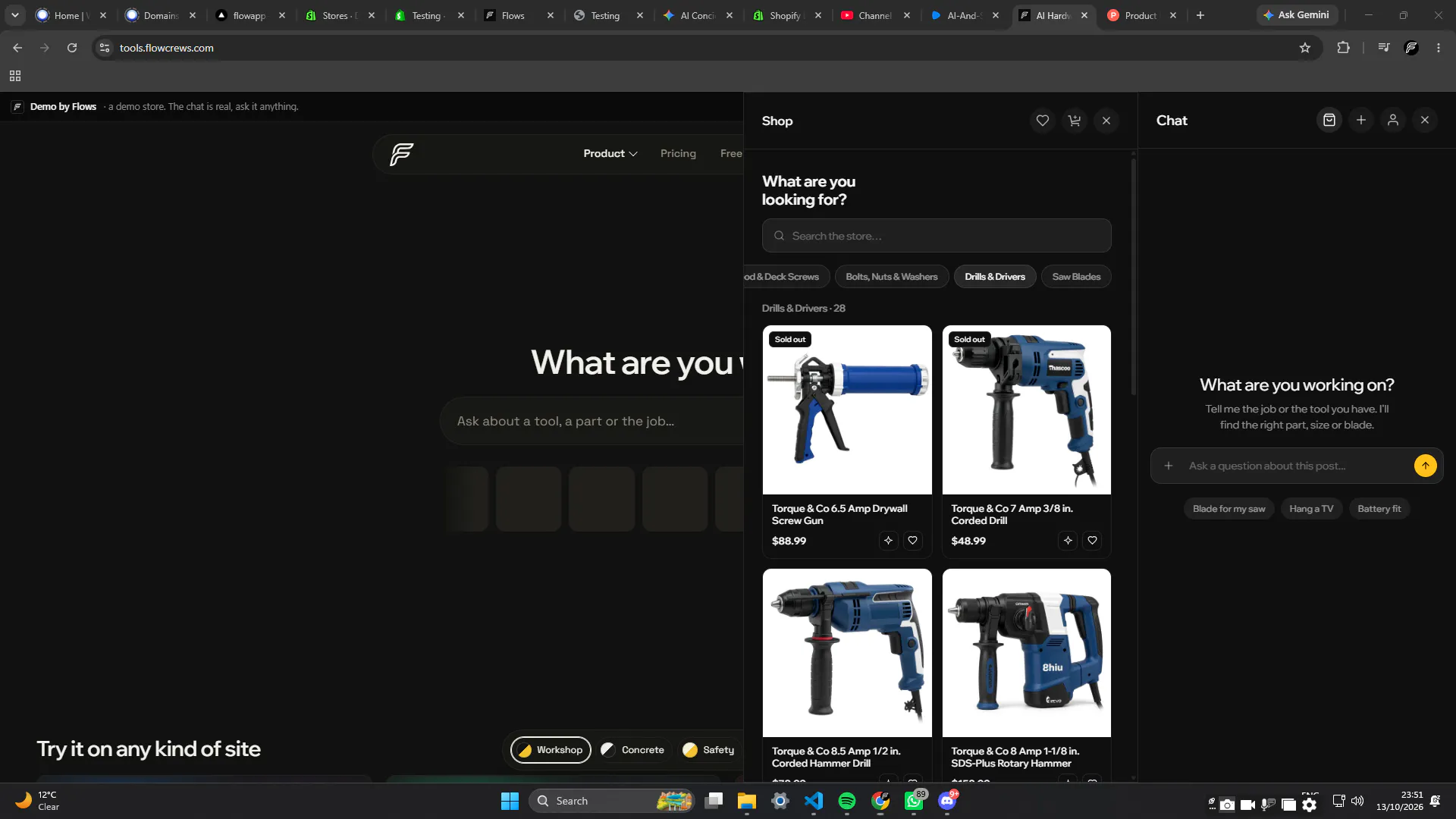
Task: Open the shopping bag icon in Chat header
Action: [1329, 120]
